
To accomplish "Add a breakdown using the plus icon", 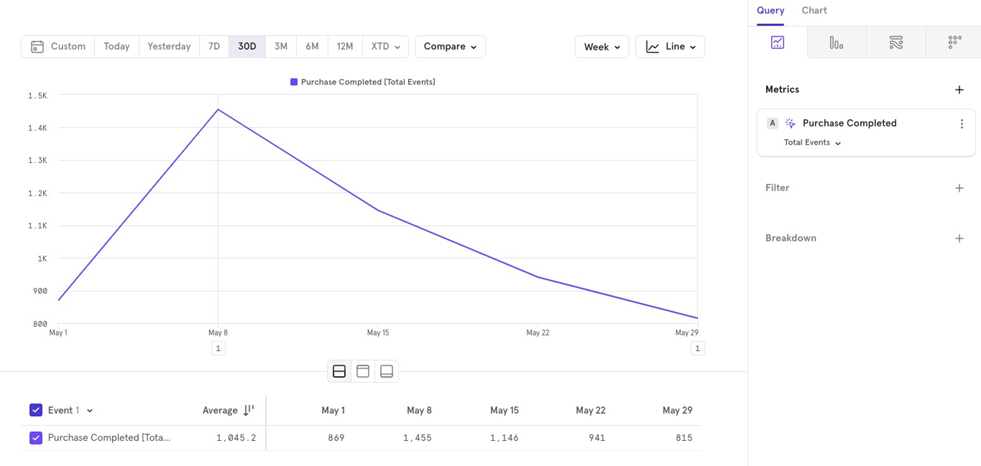I will pos(959,238).
